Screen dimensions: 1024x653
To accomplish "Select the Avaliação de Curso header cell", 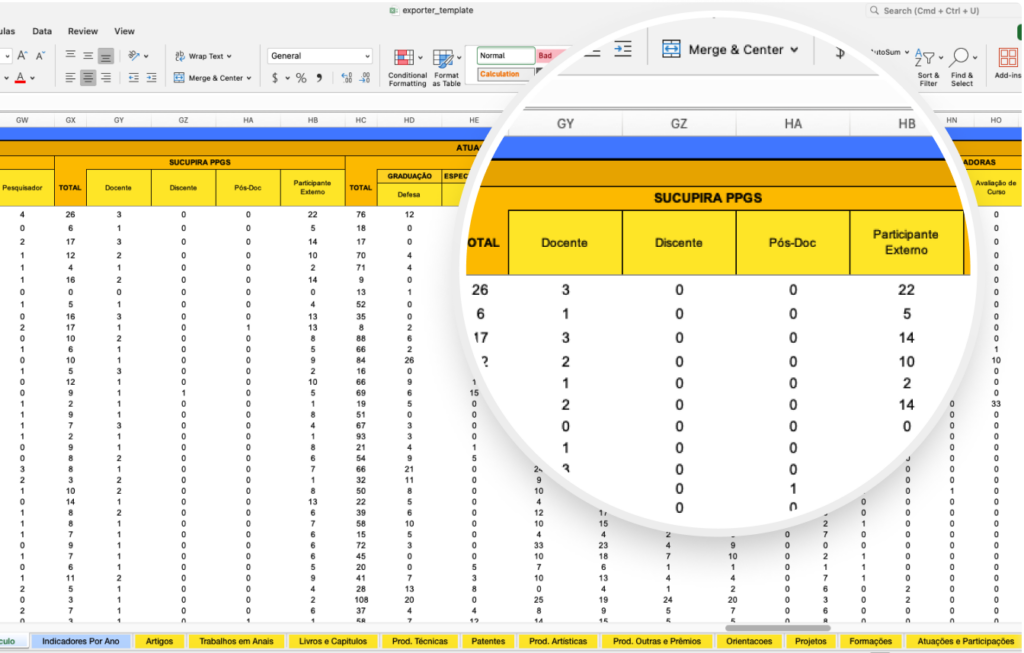I will [x=996, y=188].
